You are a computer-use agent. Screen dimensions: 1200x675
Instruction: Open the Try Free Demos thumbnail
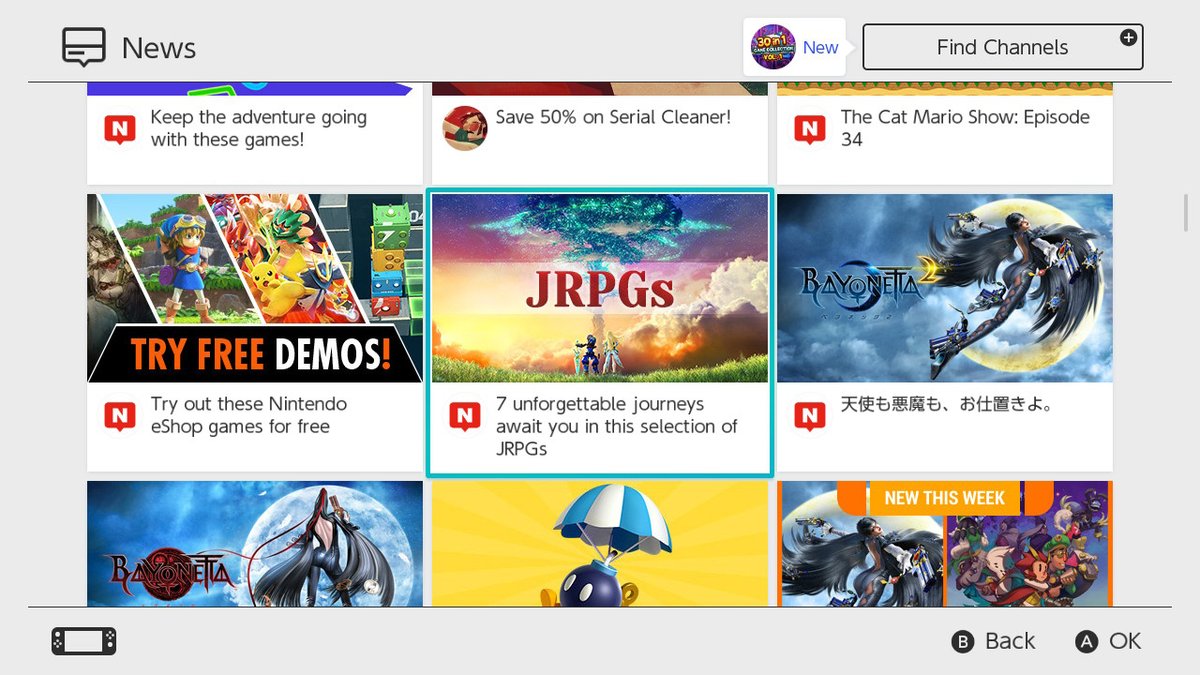[x=255, y=288]
